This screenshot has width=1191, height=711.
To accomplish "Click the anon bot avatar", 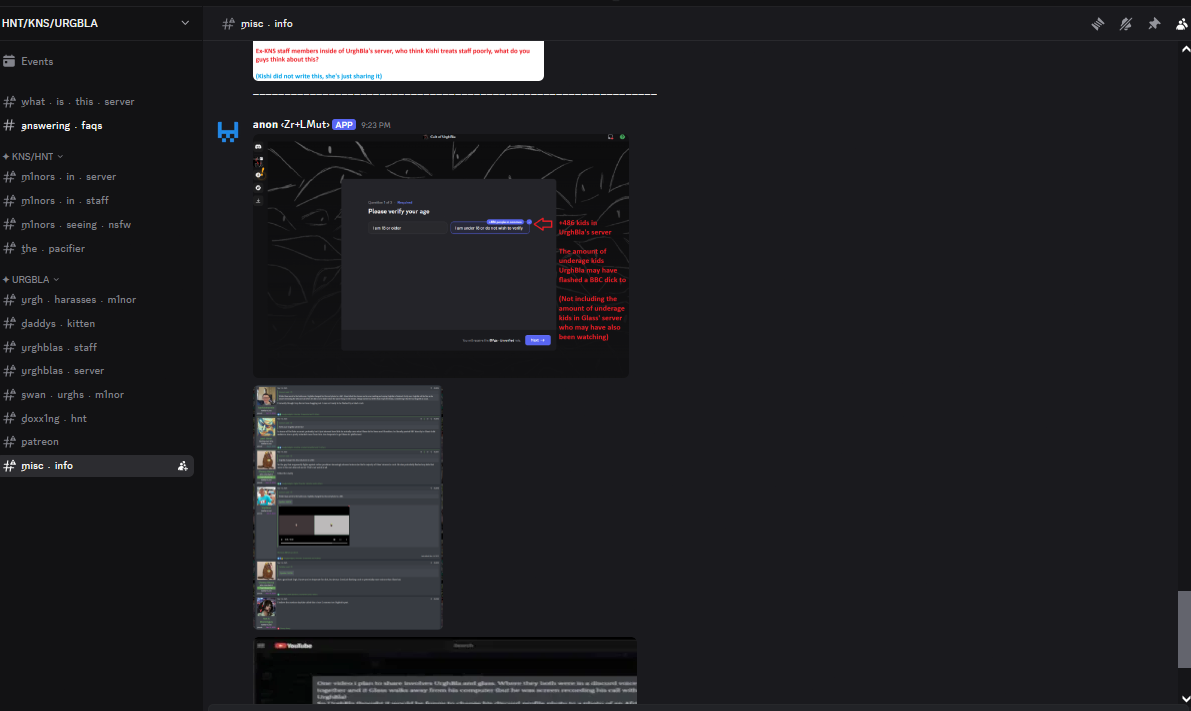I will 228,131.
